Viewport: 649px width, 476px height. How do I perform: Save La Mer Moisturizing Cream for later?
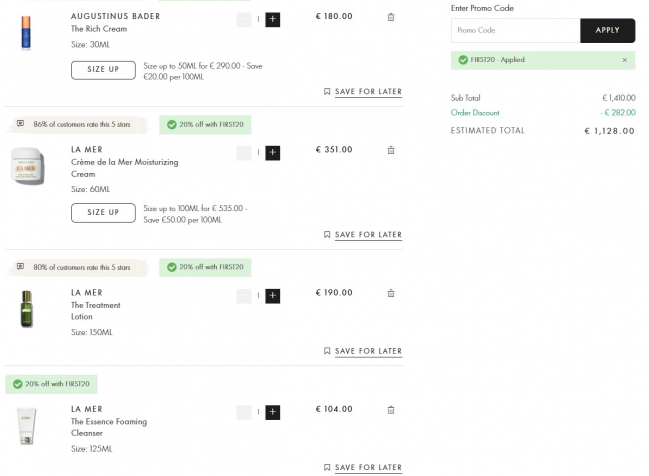click(363, 235)
